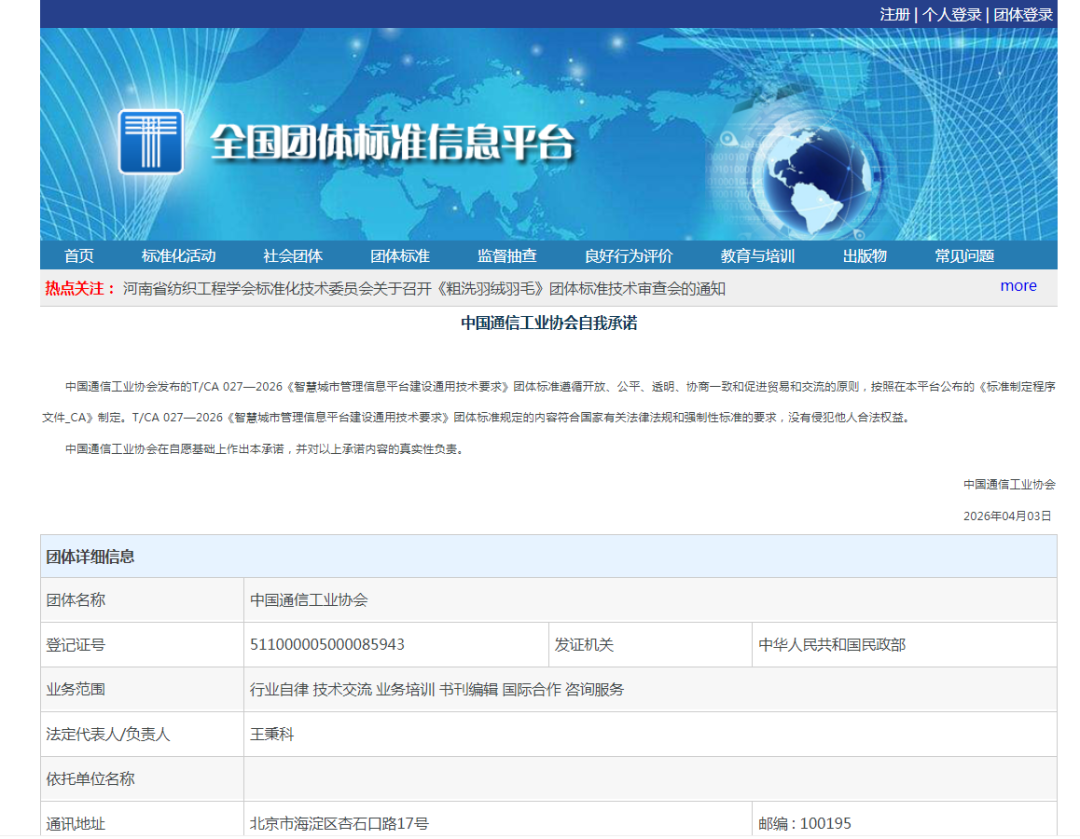Select the 教育与培训 menu item
Viewport: 1080px width, 839px height.
758,256
